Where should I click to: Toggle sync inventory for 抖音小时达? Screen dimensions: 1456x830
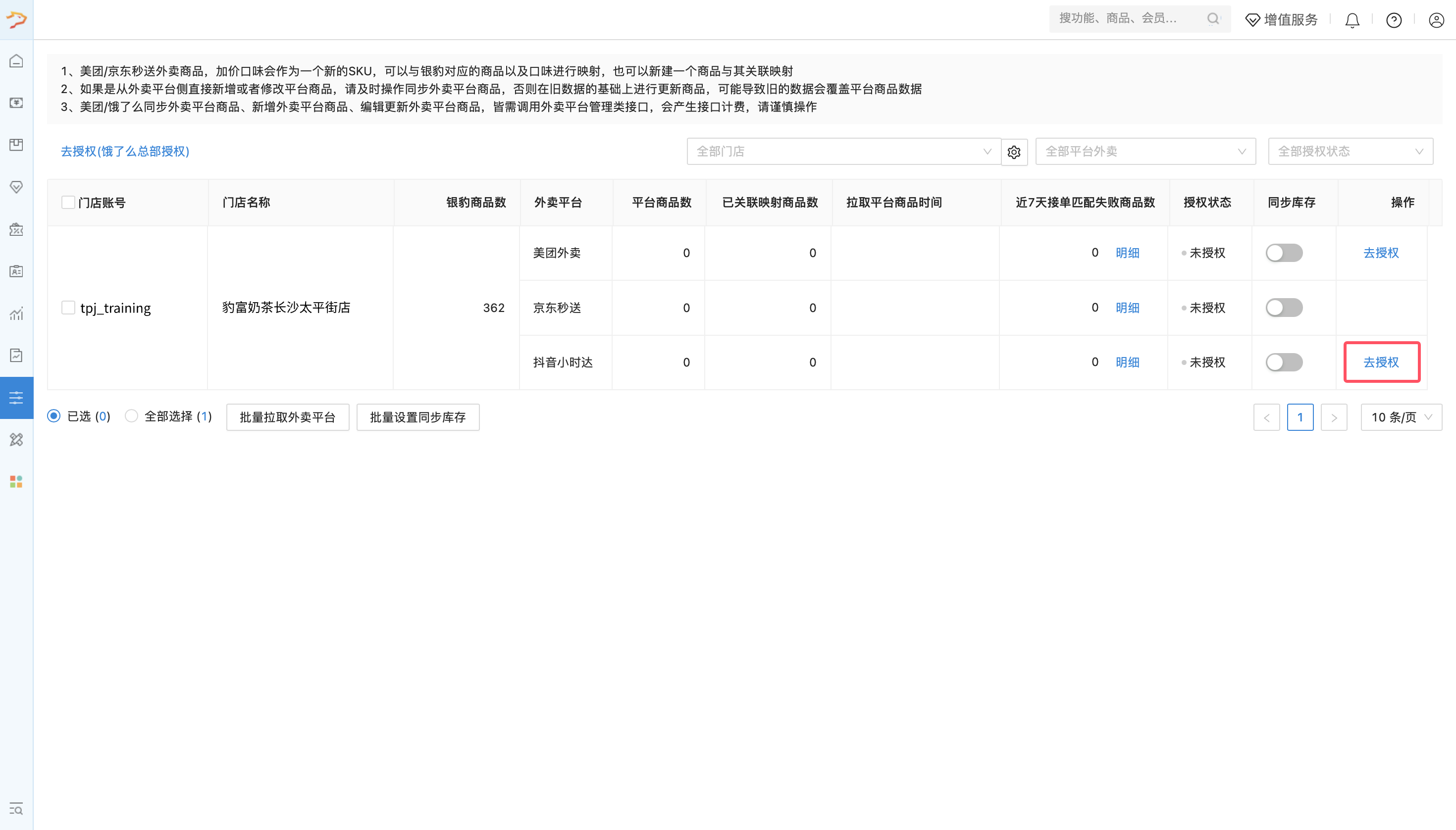[x=1284, y=362]
